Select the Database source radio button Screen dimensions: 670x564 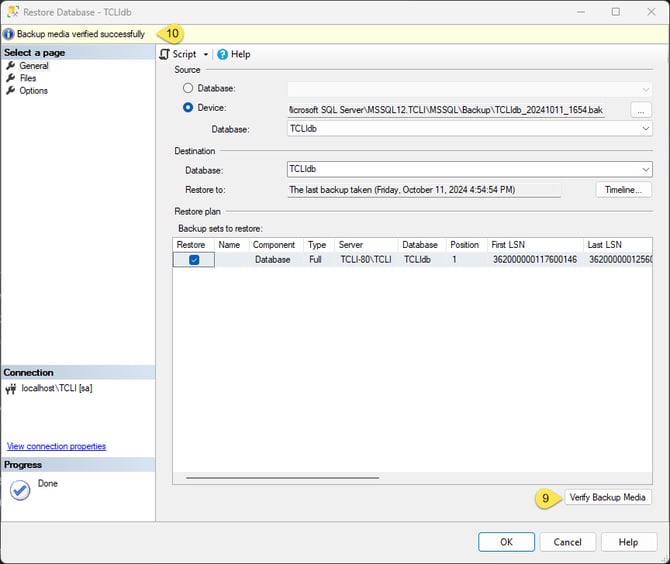188,88
